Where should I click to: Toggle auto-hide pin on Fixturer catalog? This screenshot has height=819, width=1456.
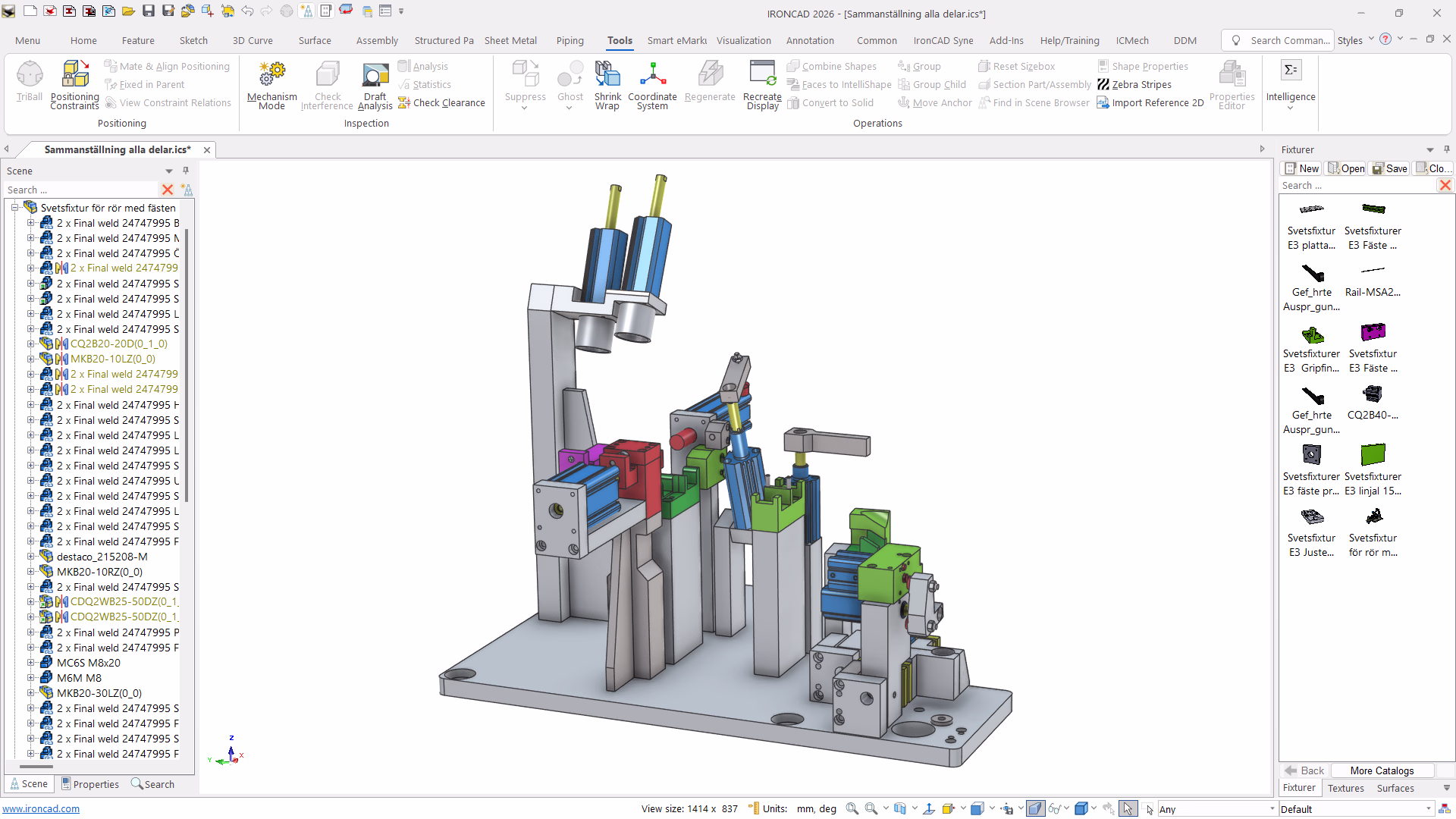pyautogui.click(x=1446, y=149)
